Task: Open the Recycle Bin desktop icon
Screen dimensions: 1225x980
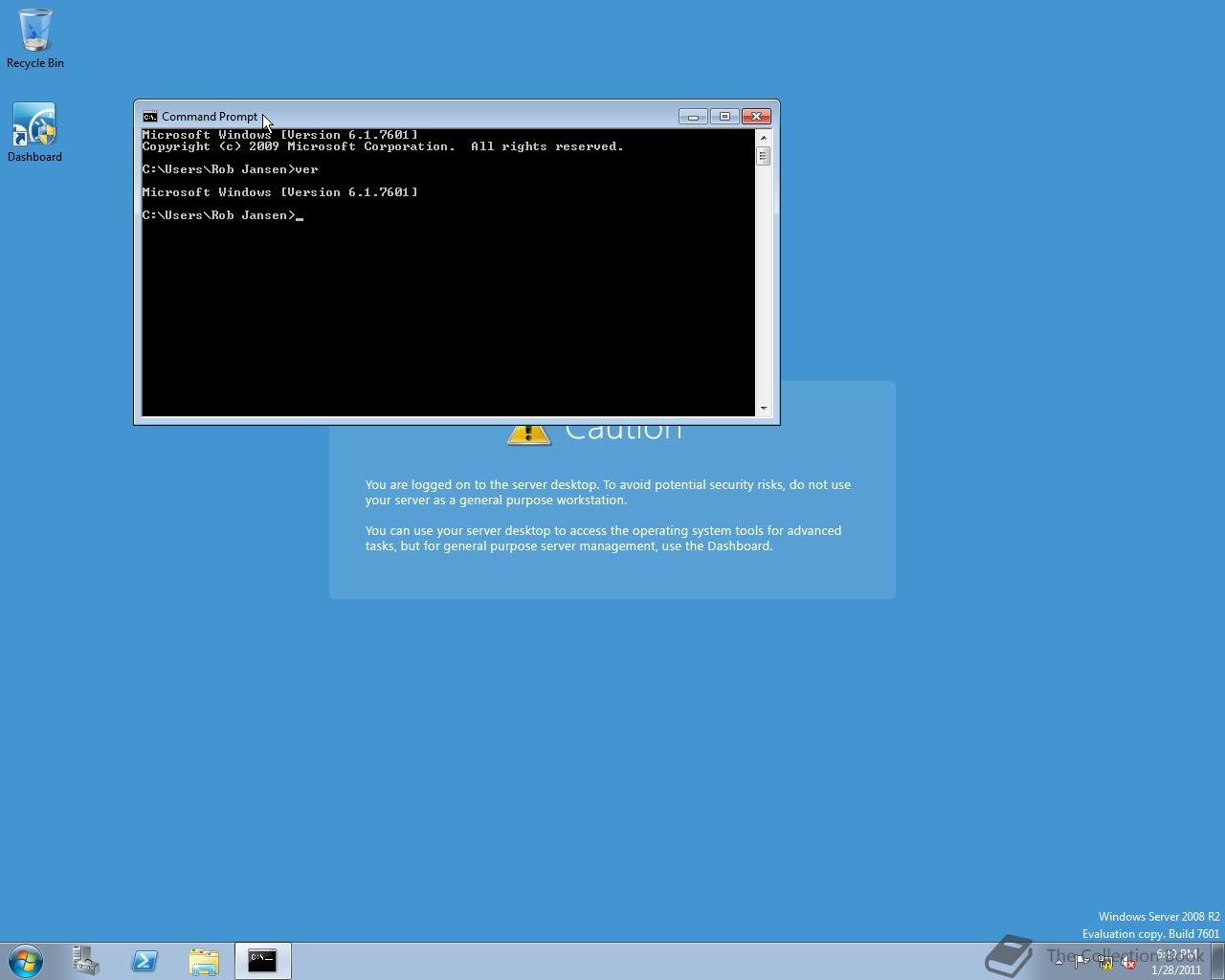Action: tap(35, 38)
